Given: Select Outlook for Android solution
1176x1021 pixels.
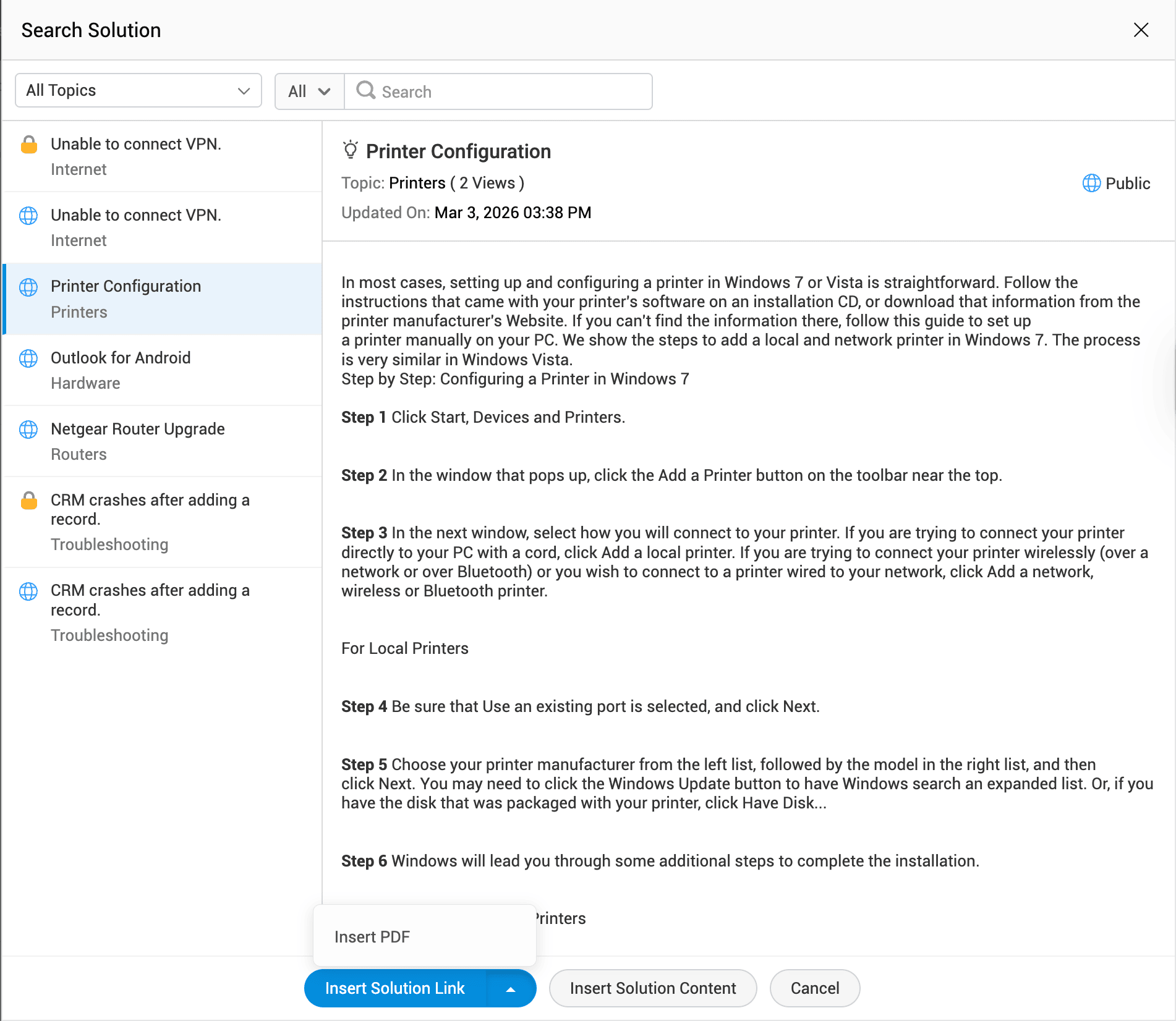Looking at the screenshot, I should coord(162,370).
